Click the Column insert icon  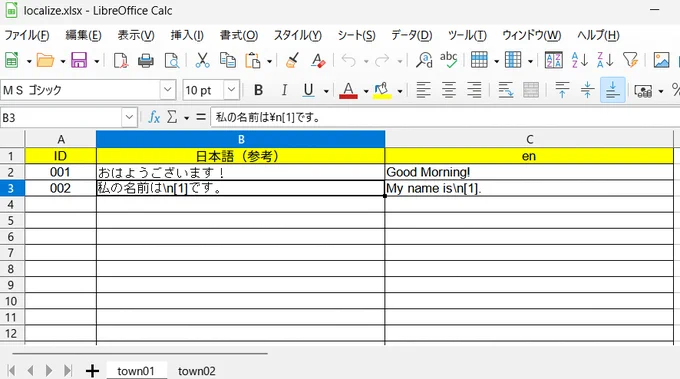click(x=513, y=60)
